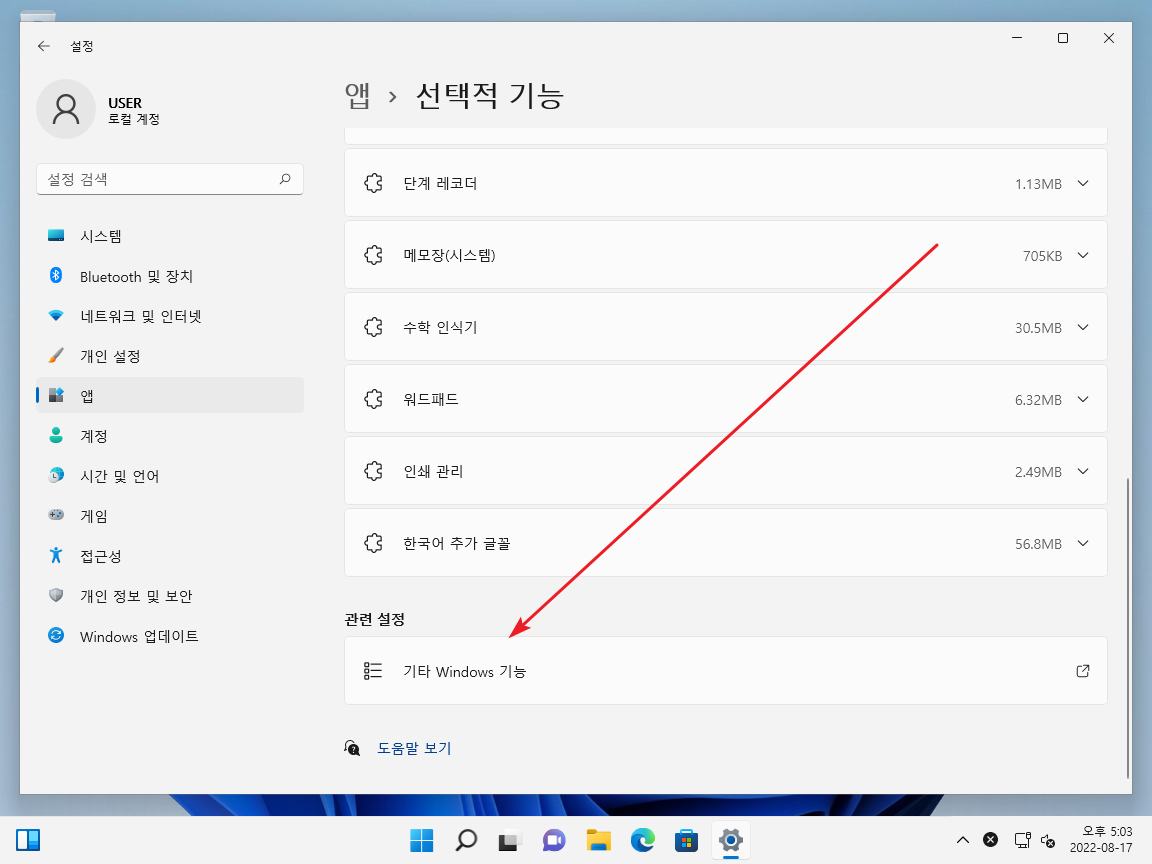1152x864 pixels.
Task: Open the 시스템 settings category
Action: pyautogui.click(x=170, y=236)
